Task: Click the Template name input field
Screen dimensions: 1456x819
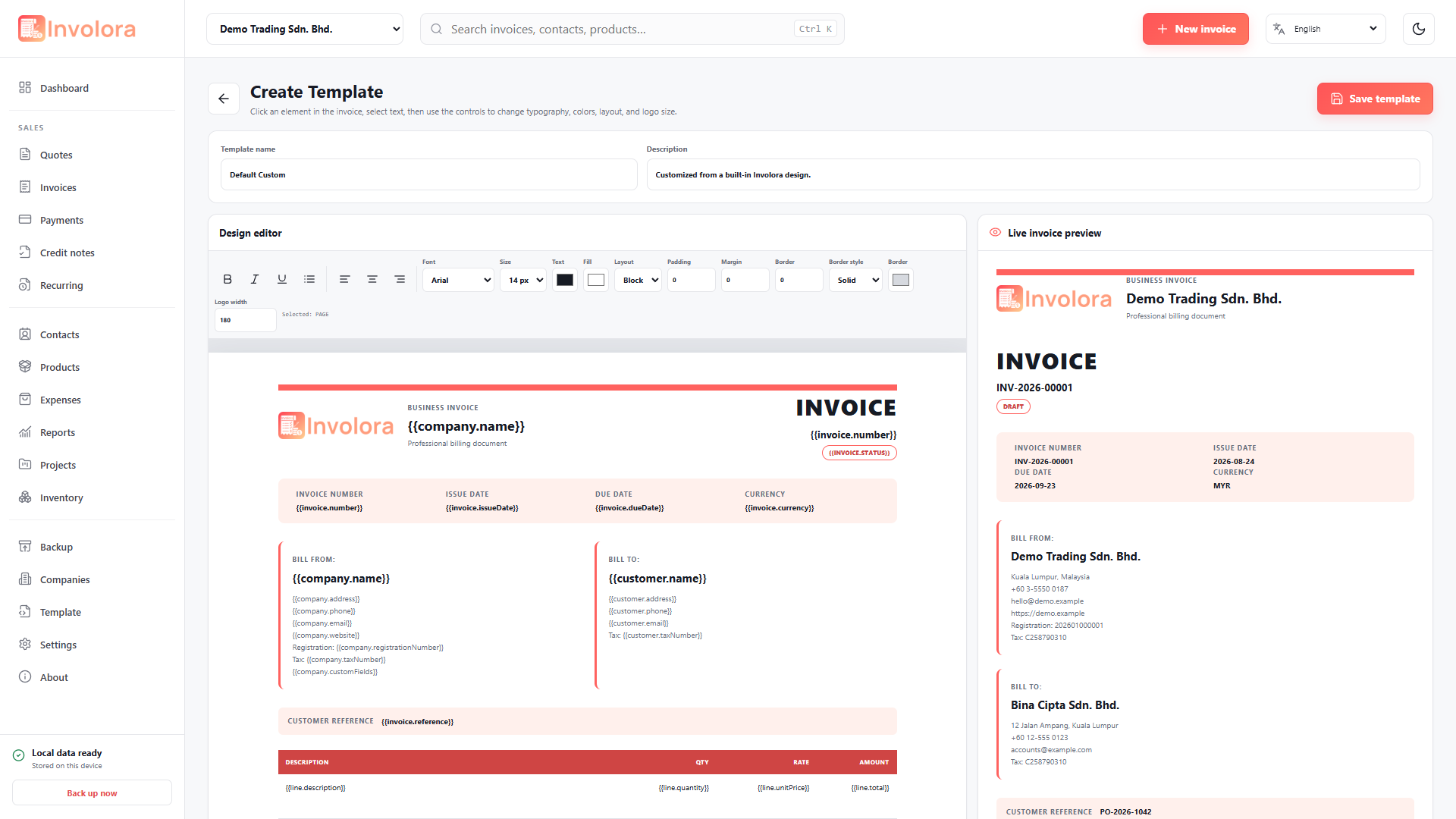Action: pyautogui.click(x=428, y=174)
